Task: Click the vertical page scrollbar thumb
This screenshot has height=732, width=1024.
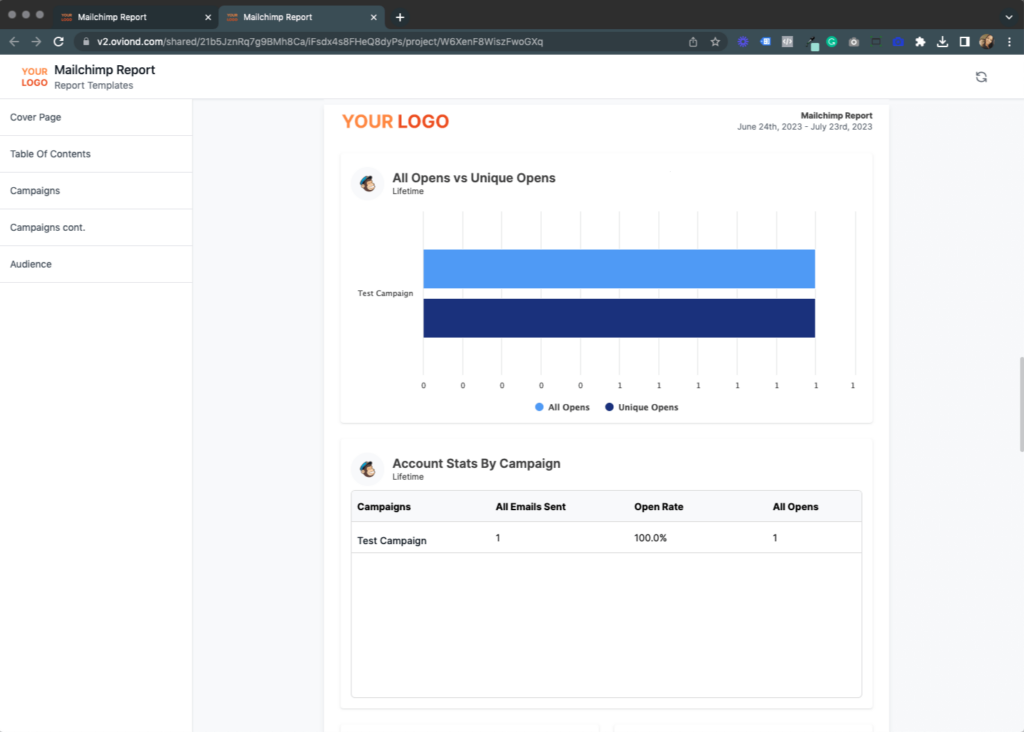Action: pos(1021,404)
